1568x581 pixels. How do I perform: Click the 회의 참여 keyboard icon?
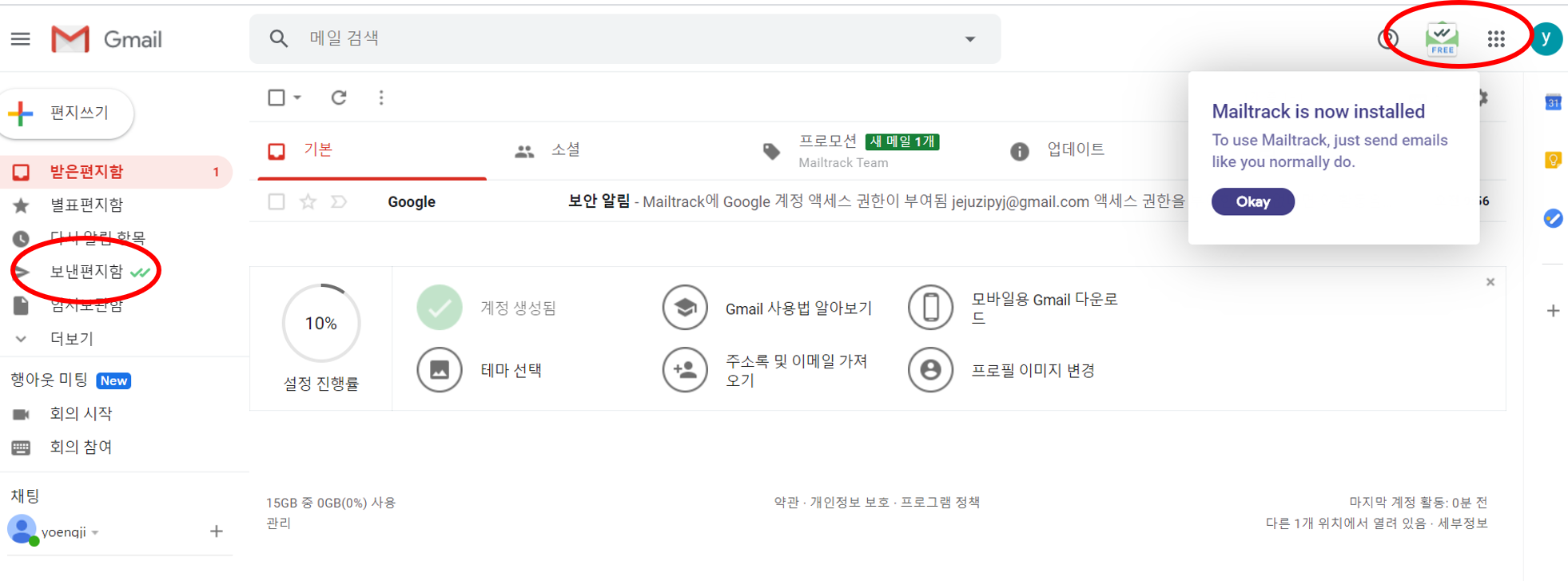click(21, 448)
